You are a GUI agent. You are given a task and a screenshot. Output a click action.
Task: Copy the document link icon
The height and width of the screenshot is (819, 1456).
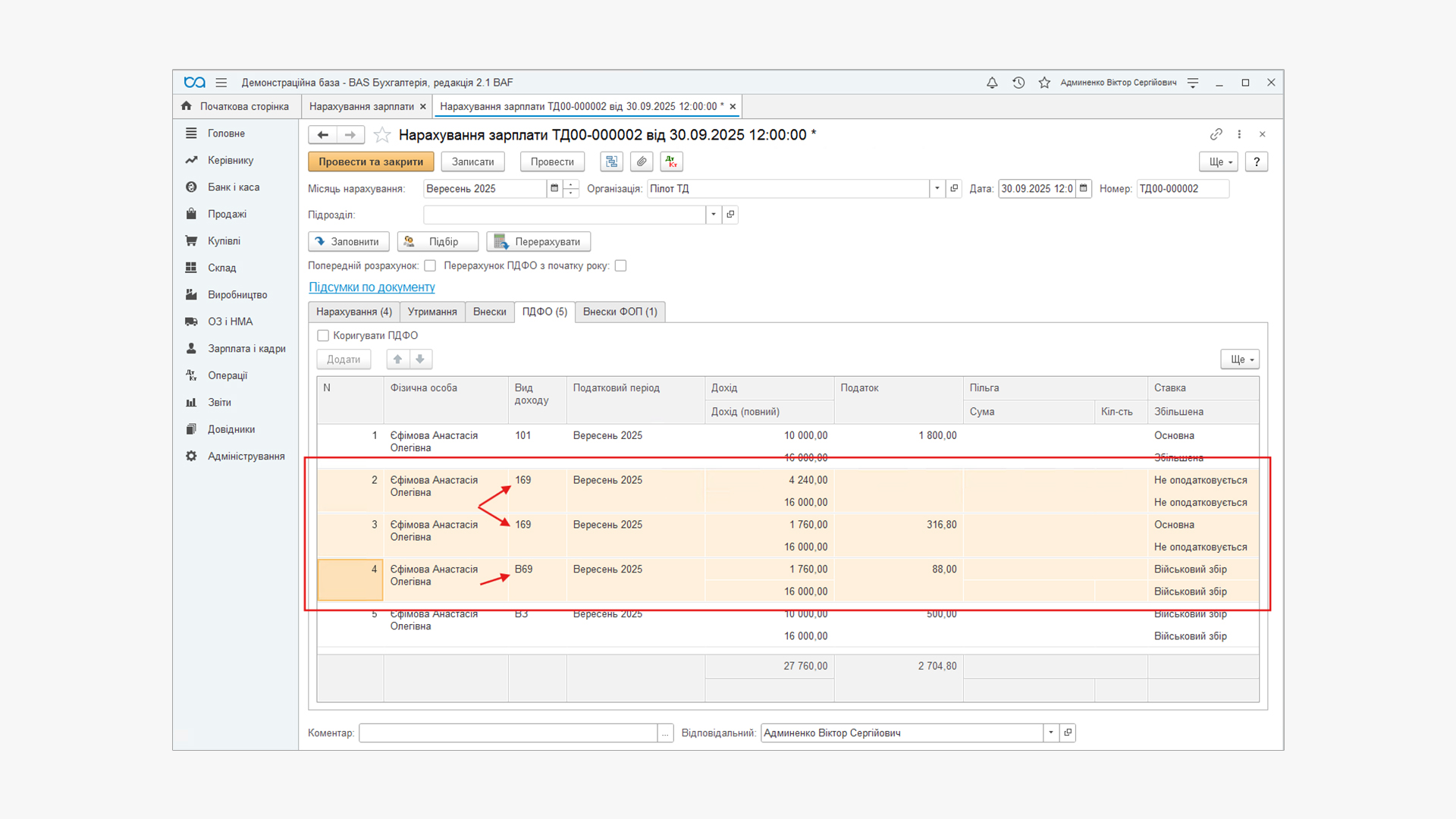1216,134
